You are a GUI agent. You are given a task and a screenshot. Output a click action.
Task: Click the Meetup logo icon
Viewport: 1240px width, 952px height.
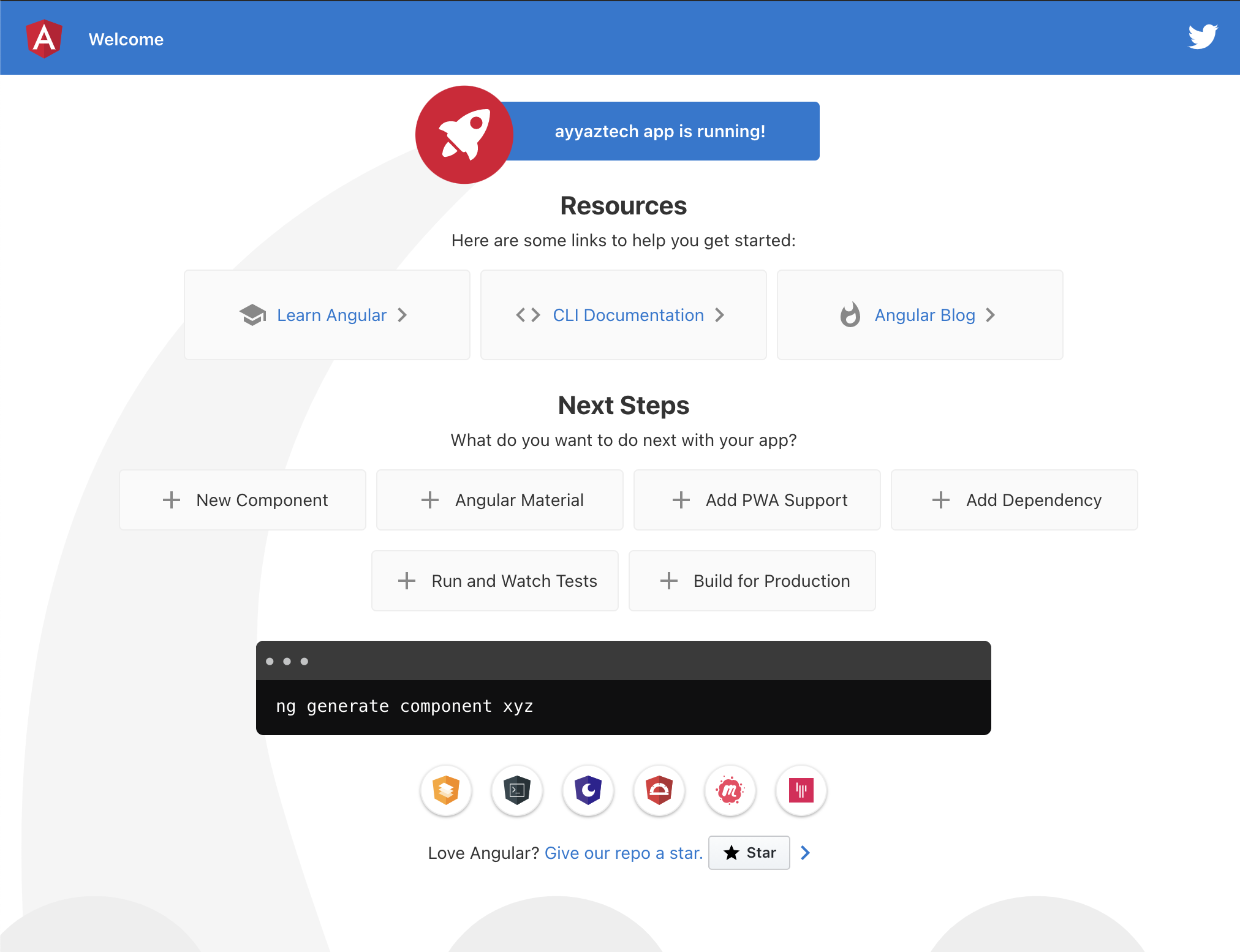(730, 790)
